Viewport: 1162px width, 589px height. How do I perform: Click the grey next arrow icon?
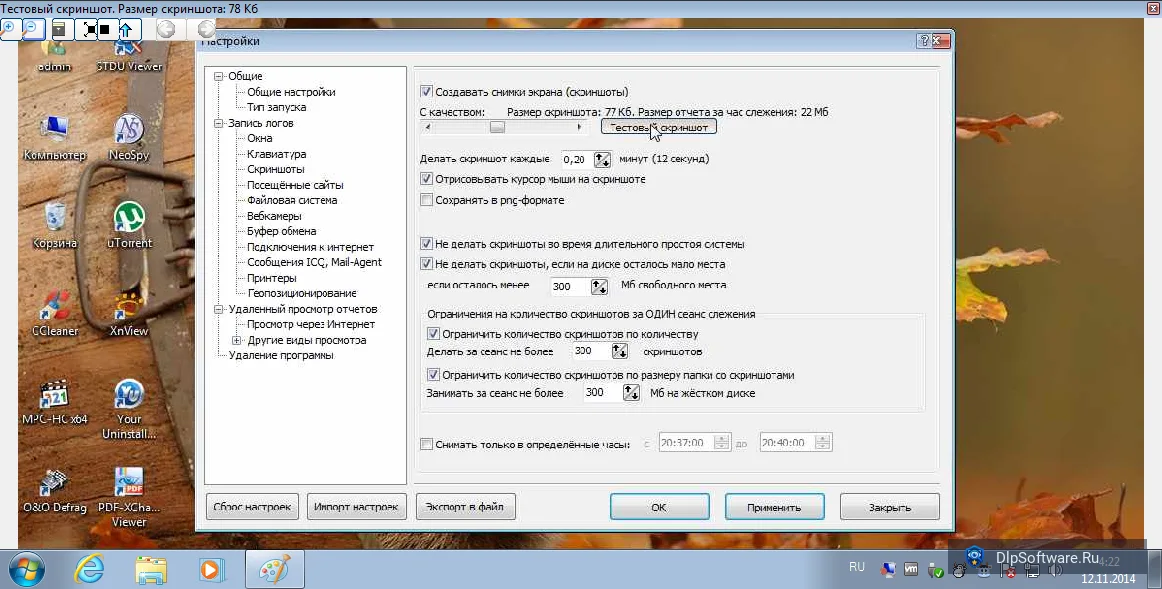205,29
